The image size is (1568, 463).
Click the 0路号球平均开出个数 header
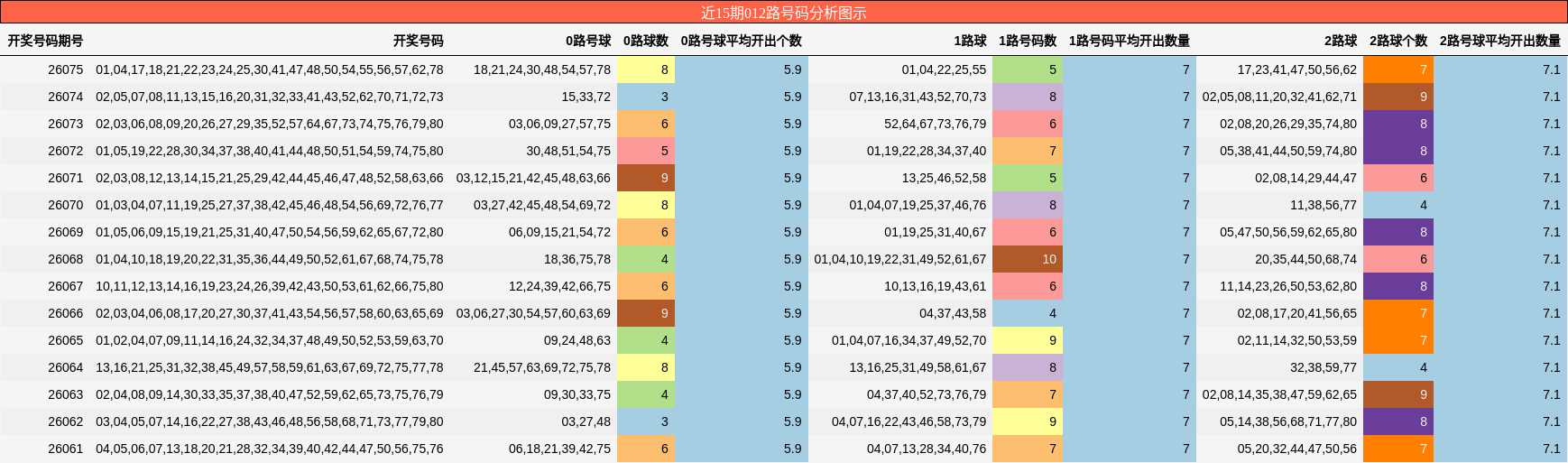741,41
